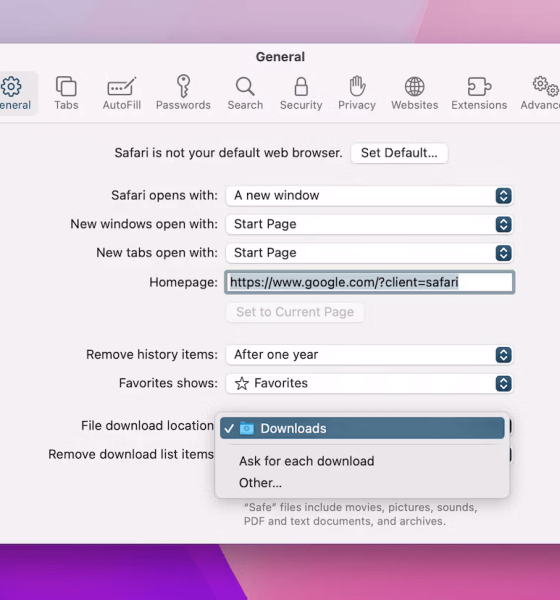Open the Extensions puzzle piece pane
560x600 pixels.
click(x=479, y=93)
